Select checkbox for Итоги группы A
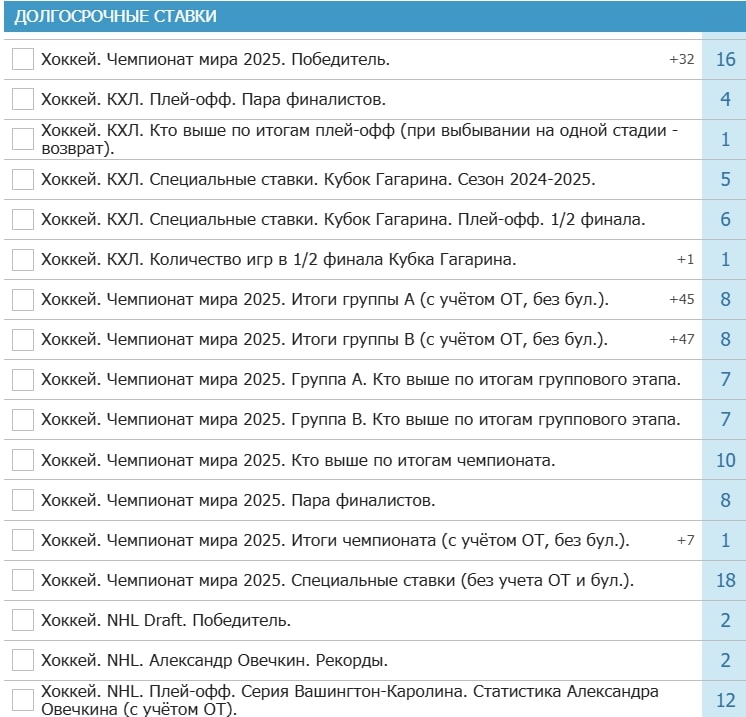The image size is (746, 717). click(23, 299)
